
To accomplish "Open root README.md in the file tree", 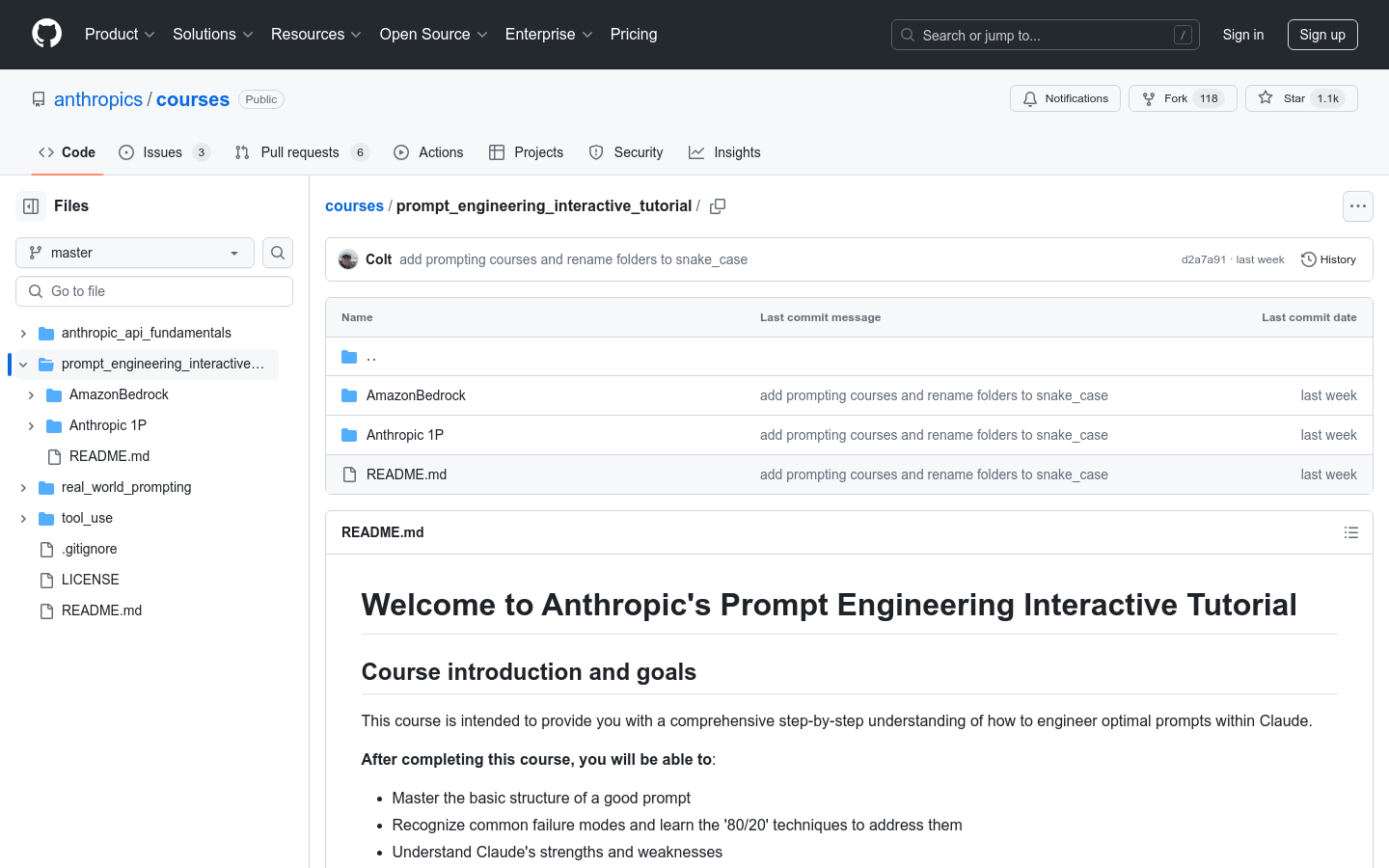I will point(101,610).
